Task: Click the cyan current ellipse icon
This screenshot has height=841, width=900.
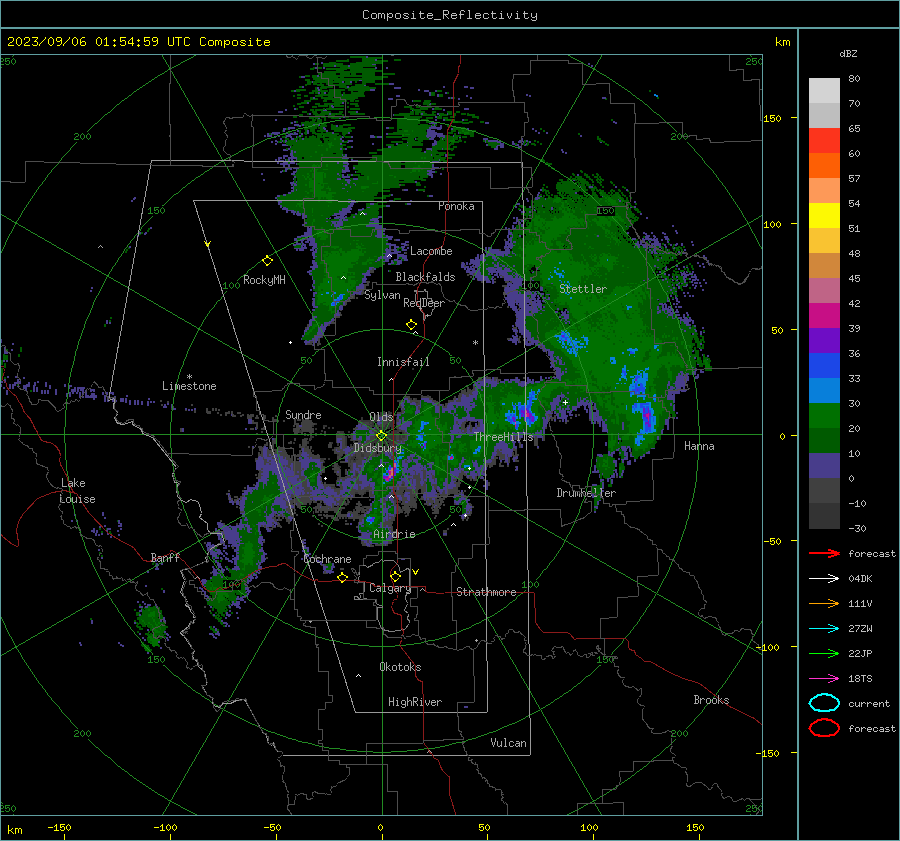Action: coord(824,703)
